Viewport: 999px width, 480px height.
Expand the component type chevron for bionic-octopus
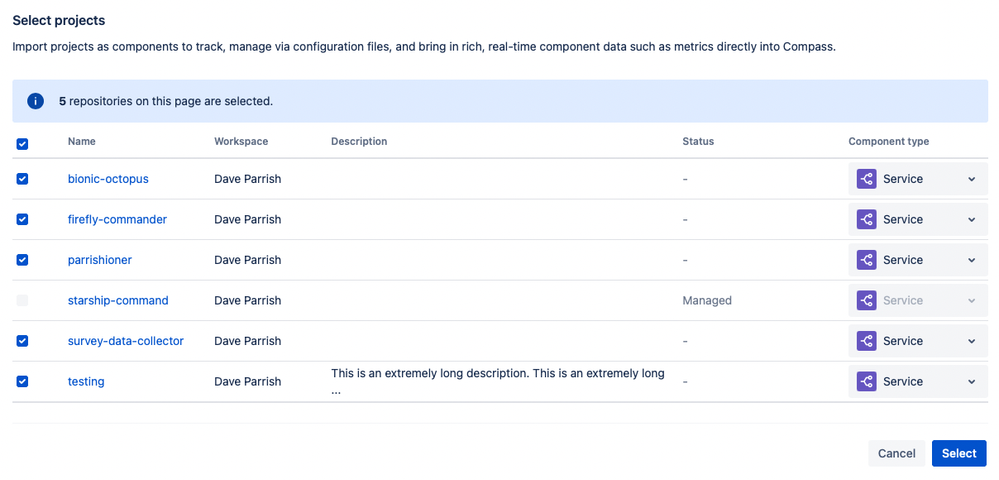pyautogui.click(x=972, y=179)
